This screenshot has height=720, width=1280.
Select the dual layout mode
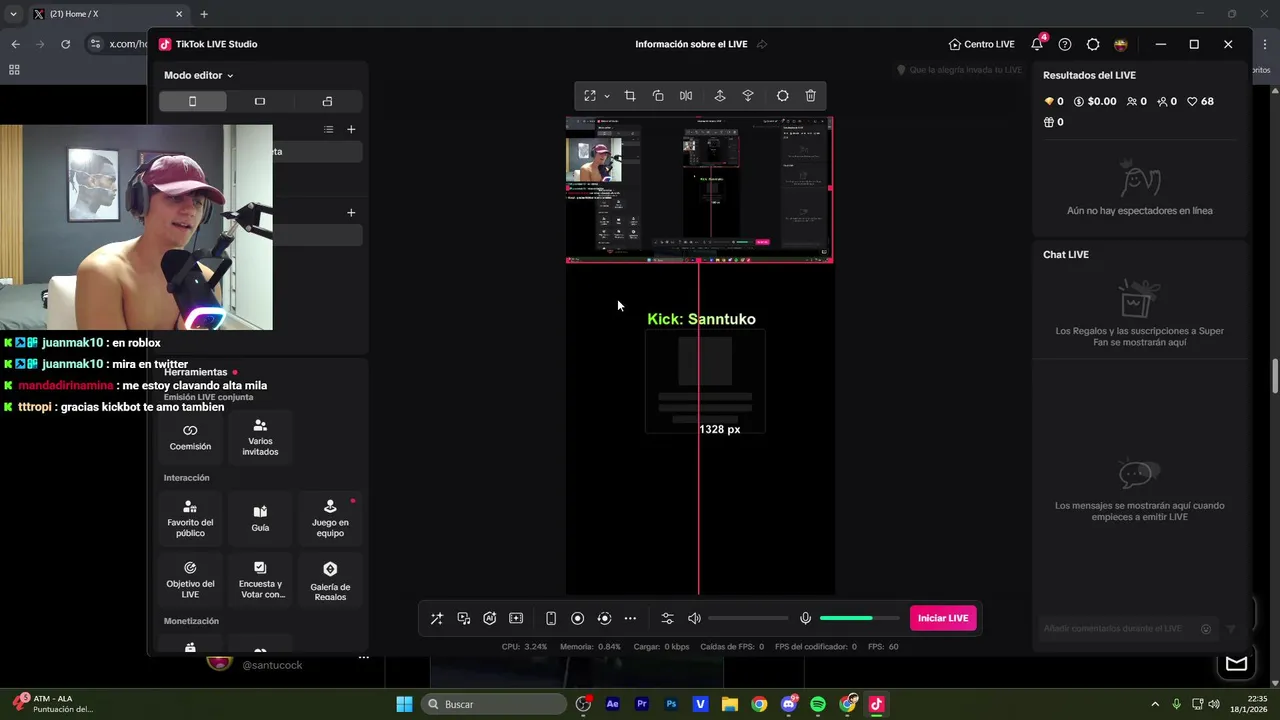[327, 101]
